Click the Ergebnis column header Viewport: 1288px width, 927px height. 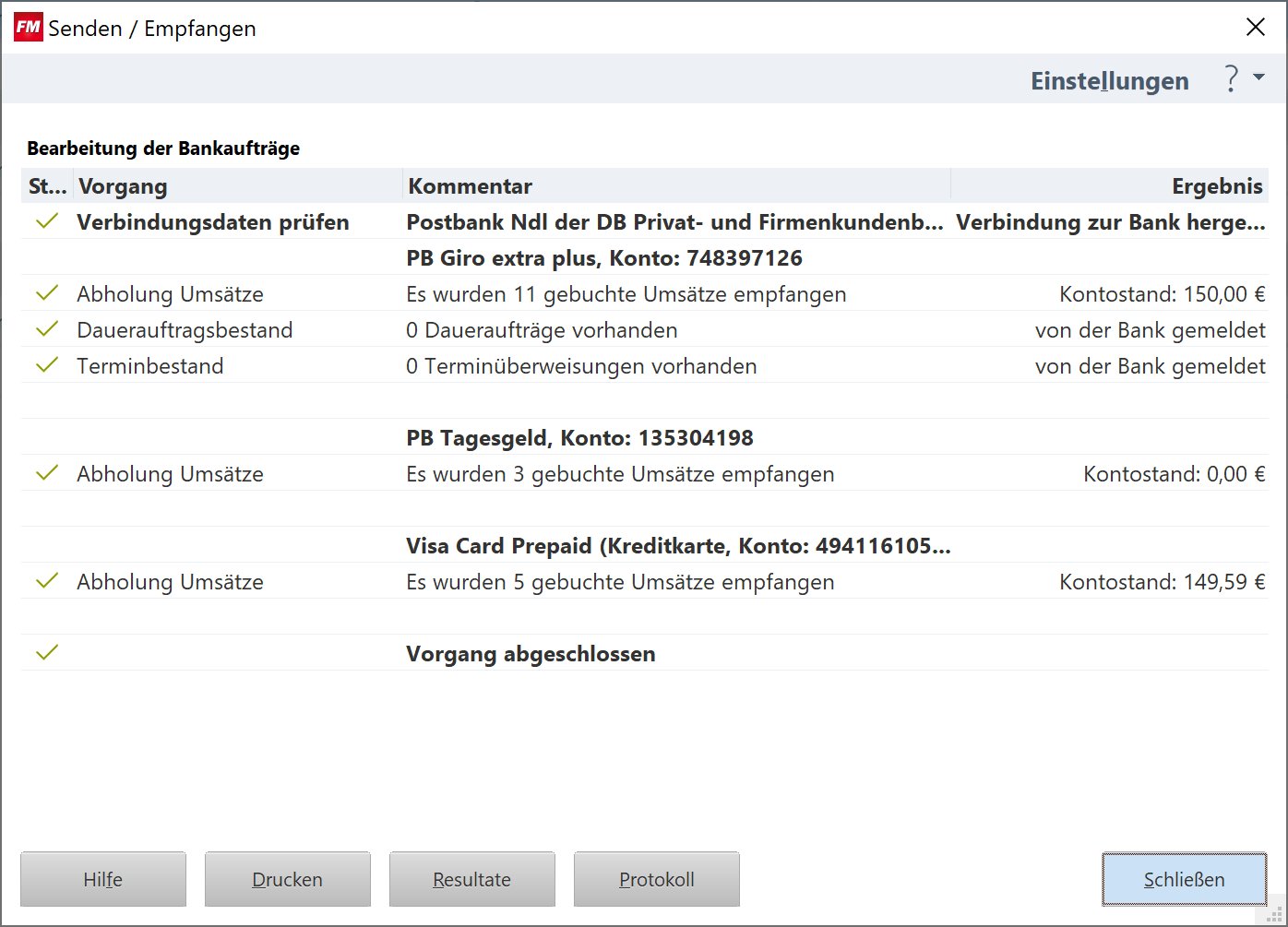pyautogui.click(x=1110, y=186)
